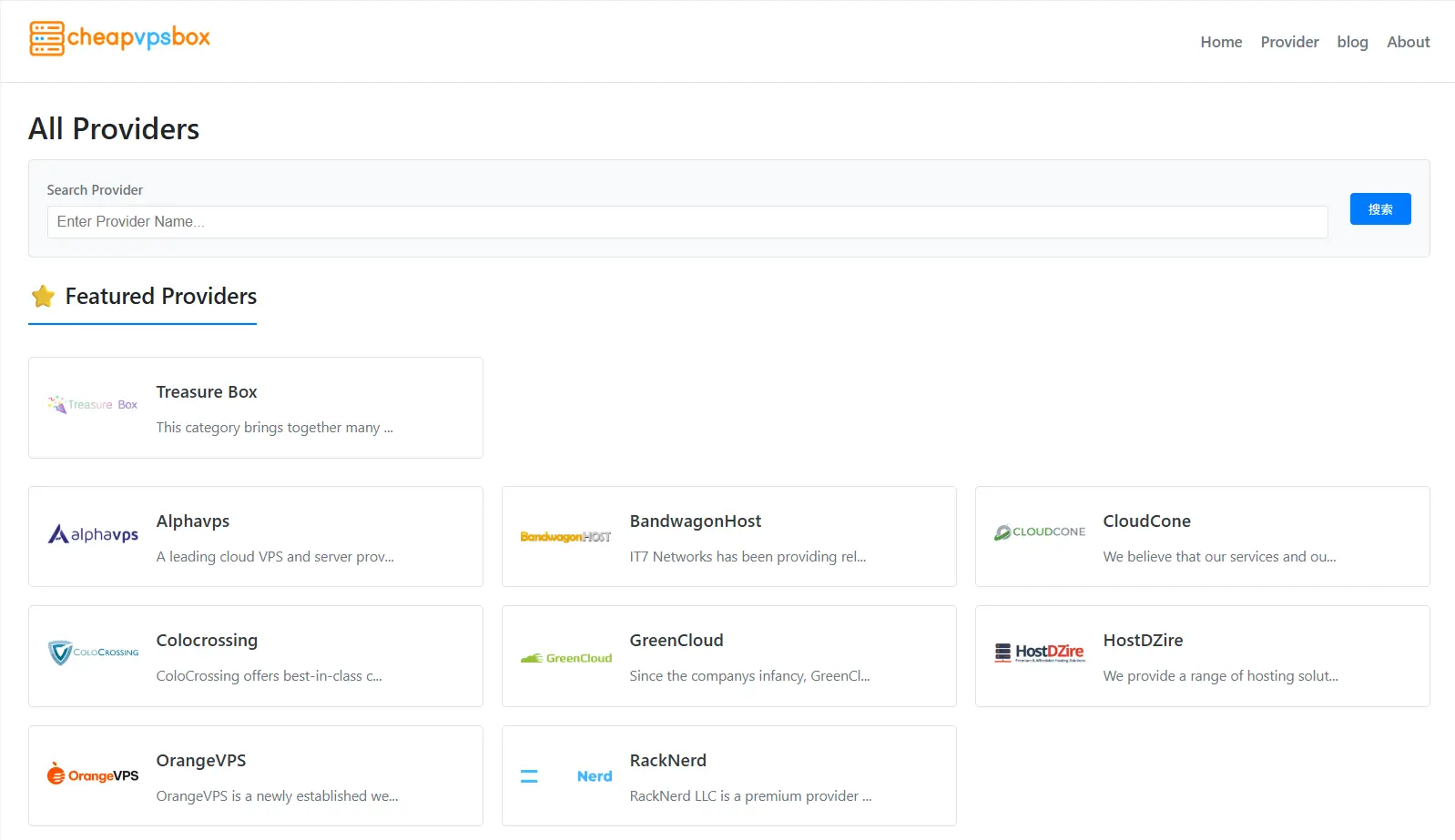Click the blue search button
This screenshot has height=840, width=1455.
tap(1380, 209)
